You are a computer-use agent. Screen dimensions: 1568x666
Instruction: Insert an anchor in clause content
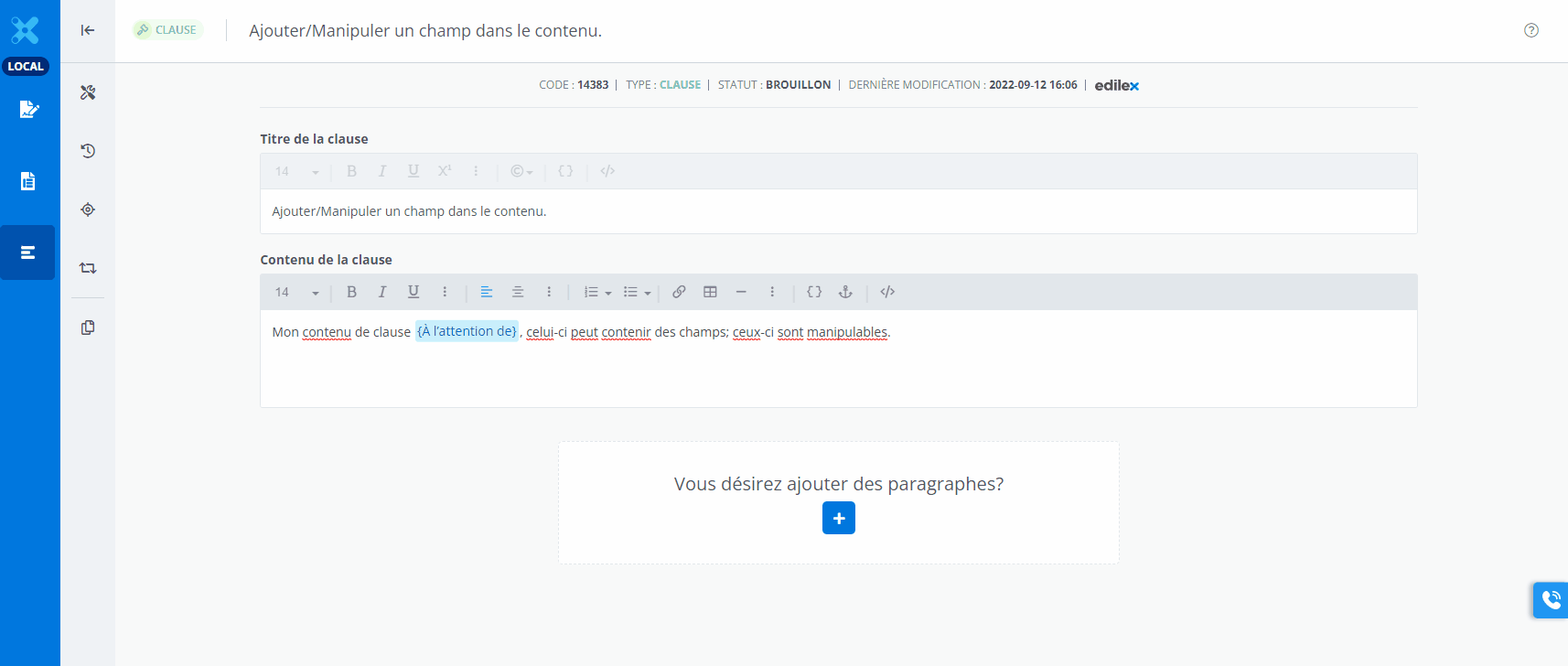click(845, 292)
